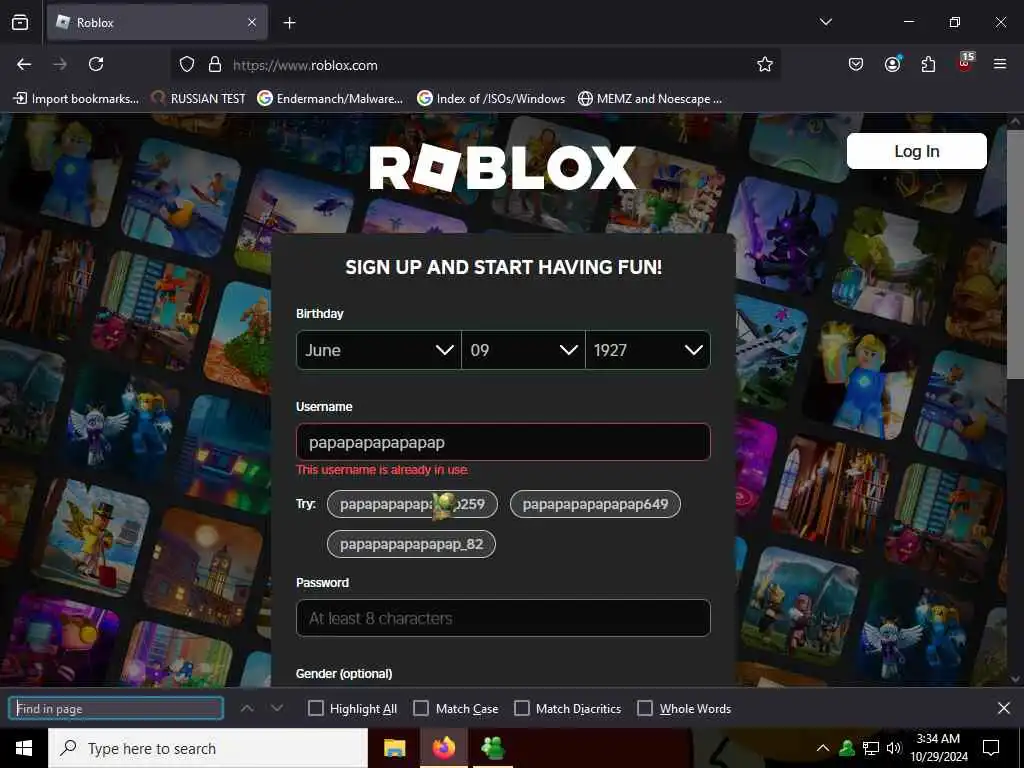
Task: Go to next find result arrow
Action: tap(277, 708)
